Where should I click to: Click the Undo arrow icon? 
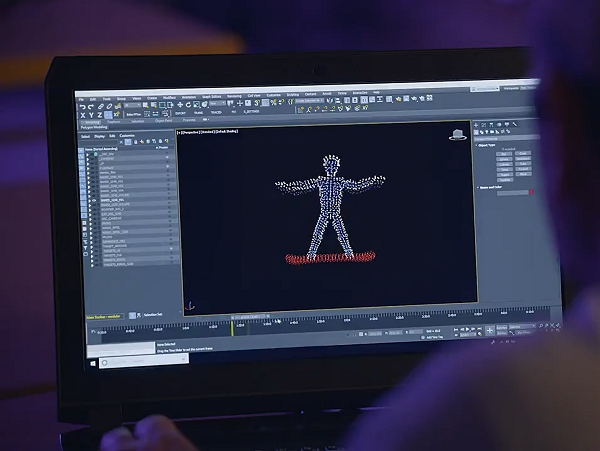coord(83,107)
